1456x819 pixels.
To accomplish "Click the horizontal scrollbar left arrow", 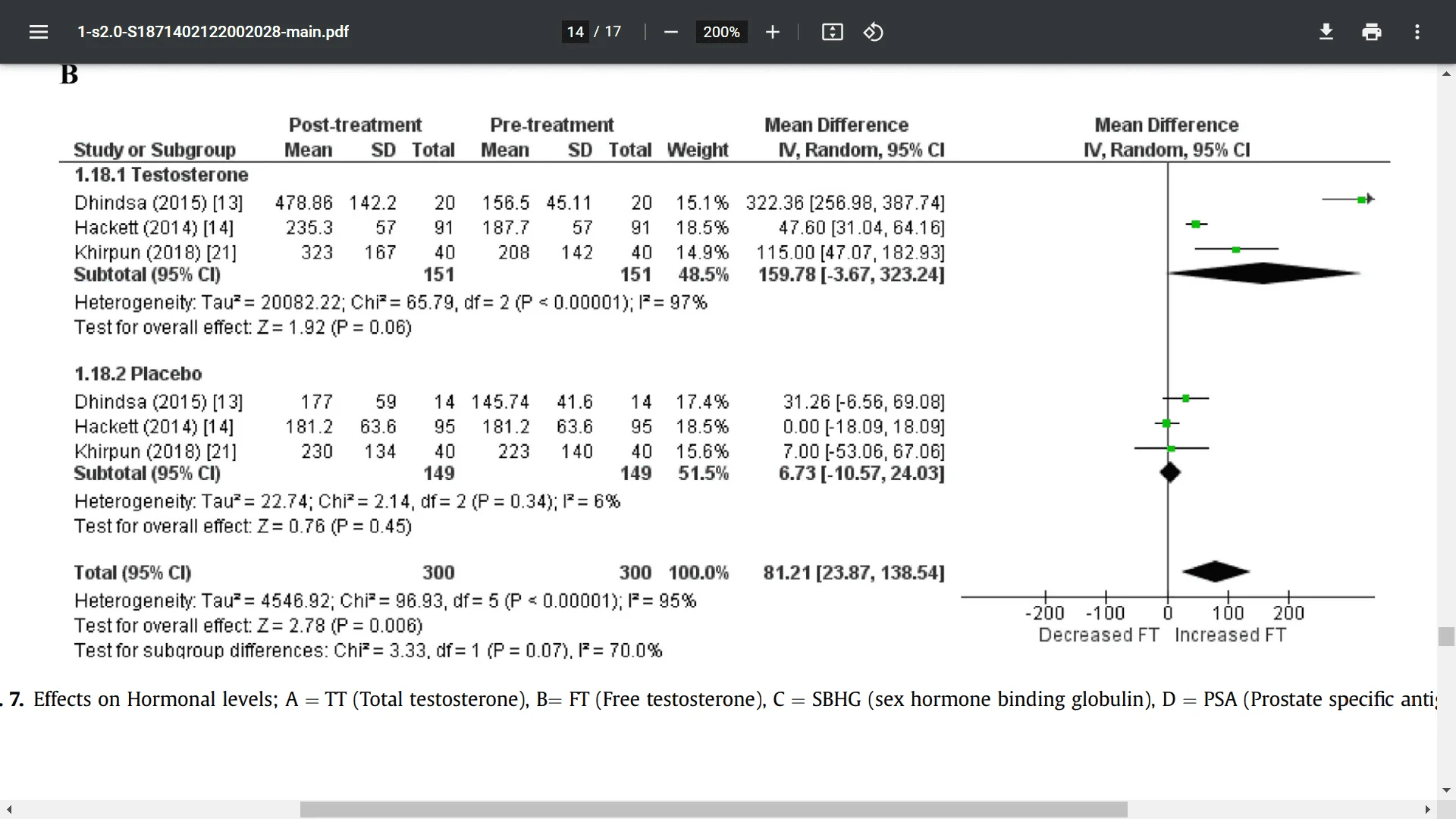I will coord(9,810).
